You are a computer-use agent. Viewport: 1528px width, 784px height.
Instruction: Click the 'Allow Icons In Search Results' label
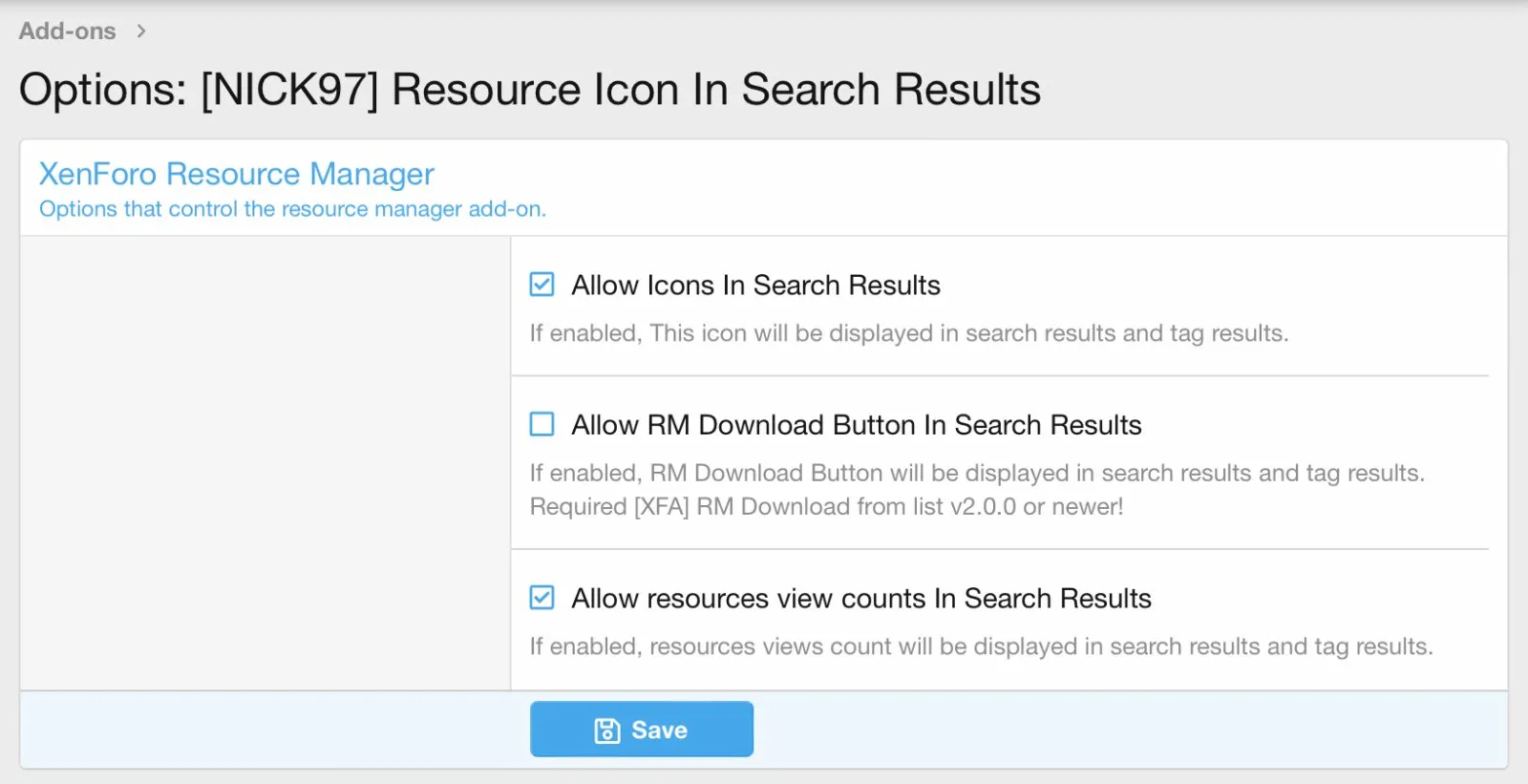click(x=755, y=286)
